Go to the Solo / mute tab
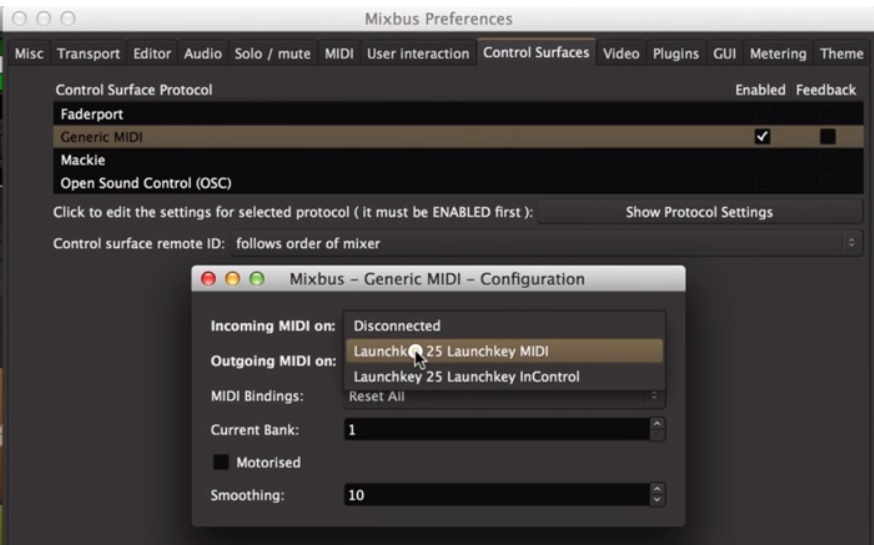 273,53
